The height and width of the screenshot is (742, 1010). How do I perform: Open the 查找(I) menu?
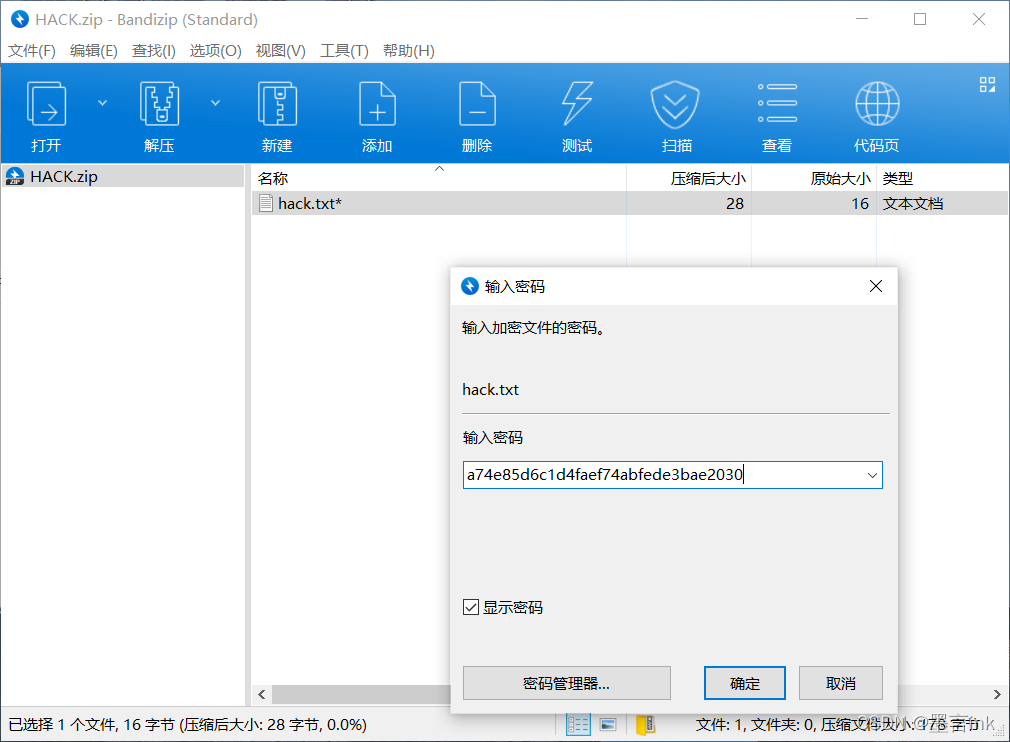coord(154,50)
